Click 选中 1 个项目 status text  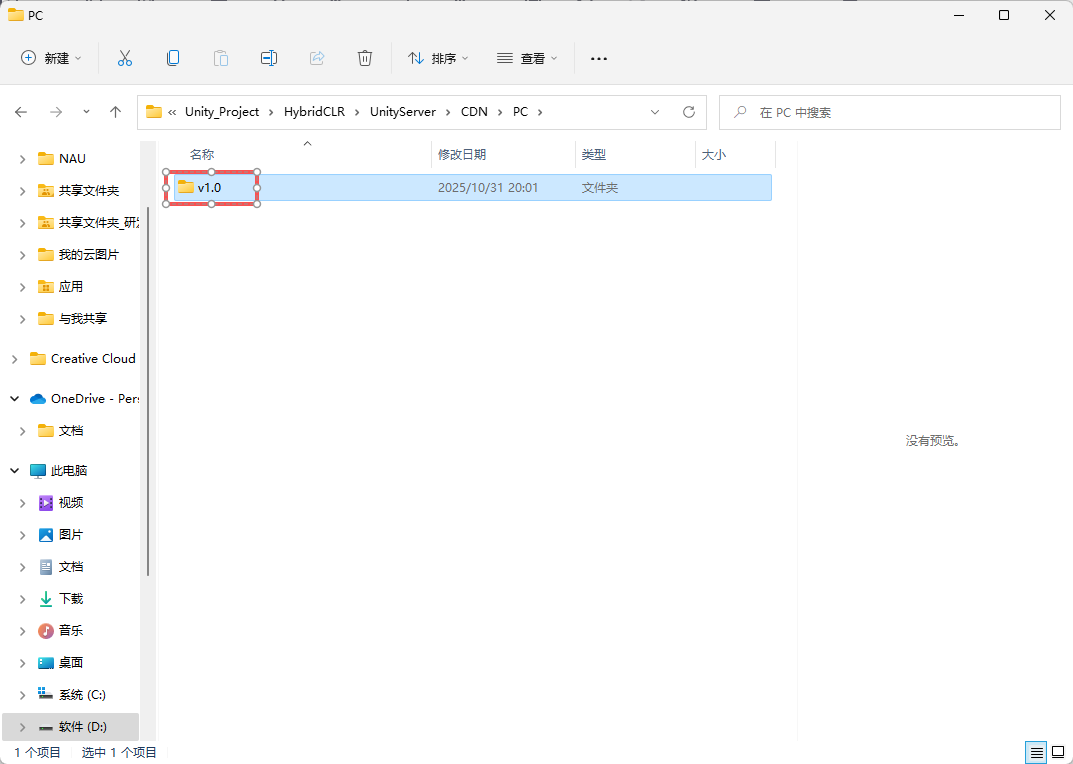pyautogui.click(x=119, y=753)
